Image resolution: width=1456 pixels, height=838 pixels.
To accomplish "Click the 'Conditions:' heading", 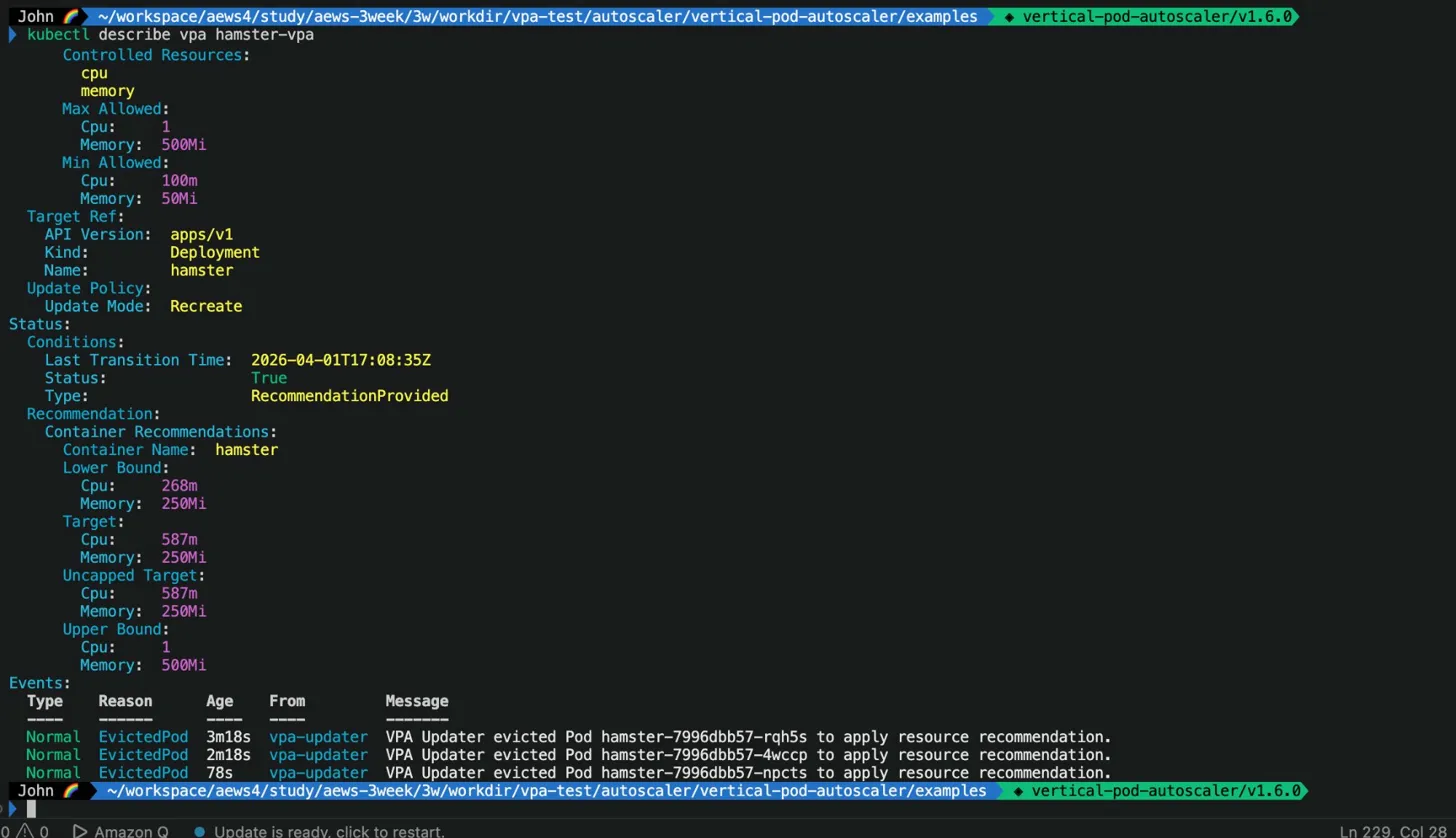I will pyautogui.click(x=76, y=343).
